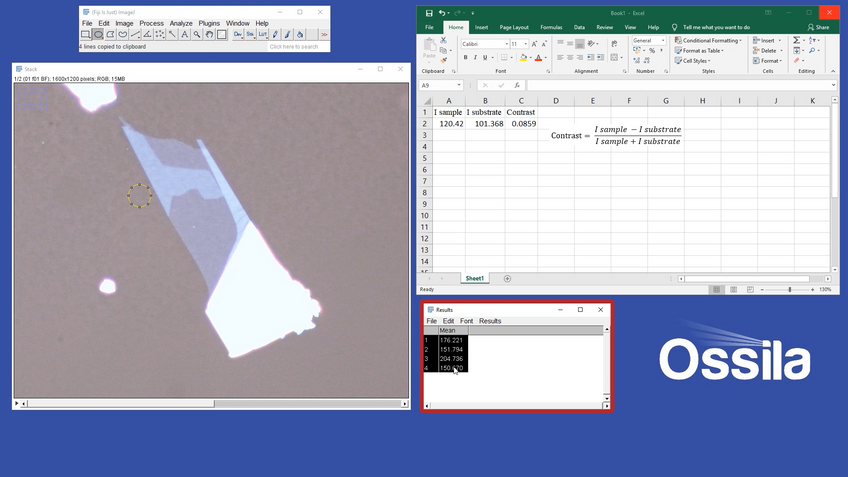Screen dimensions: 848x477
Task: Open the Font menu in Results window
Action: 466,321
